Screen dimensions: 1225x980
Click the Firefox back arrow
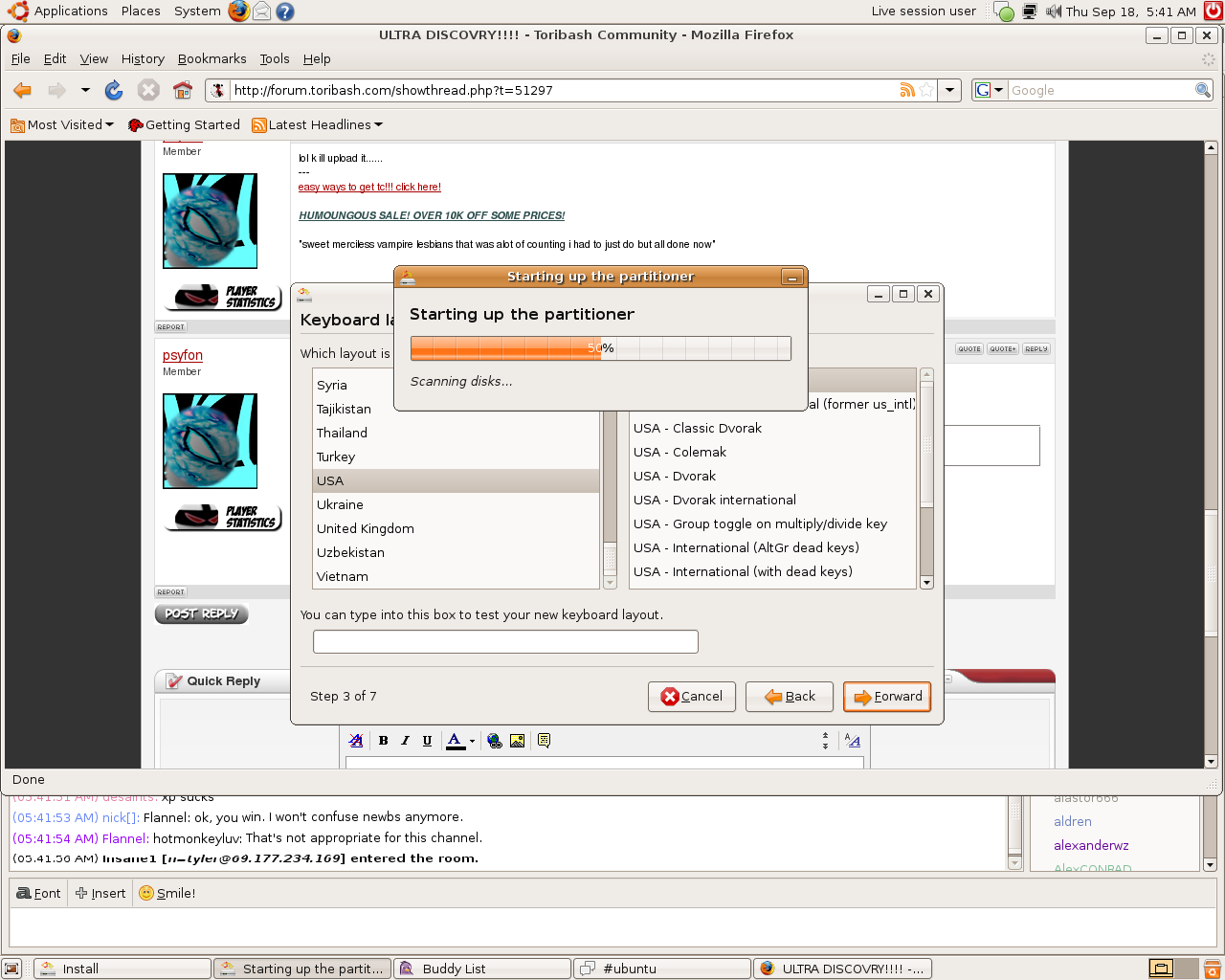coord(23,90)
